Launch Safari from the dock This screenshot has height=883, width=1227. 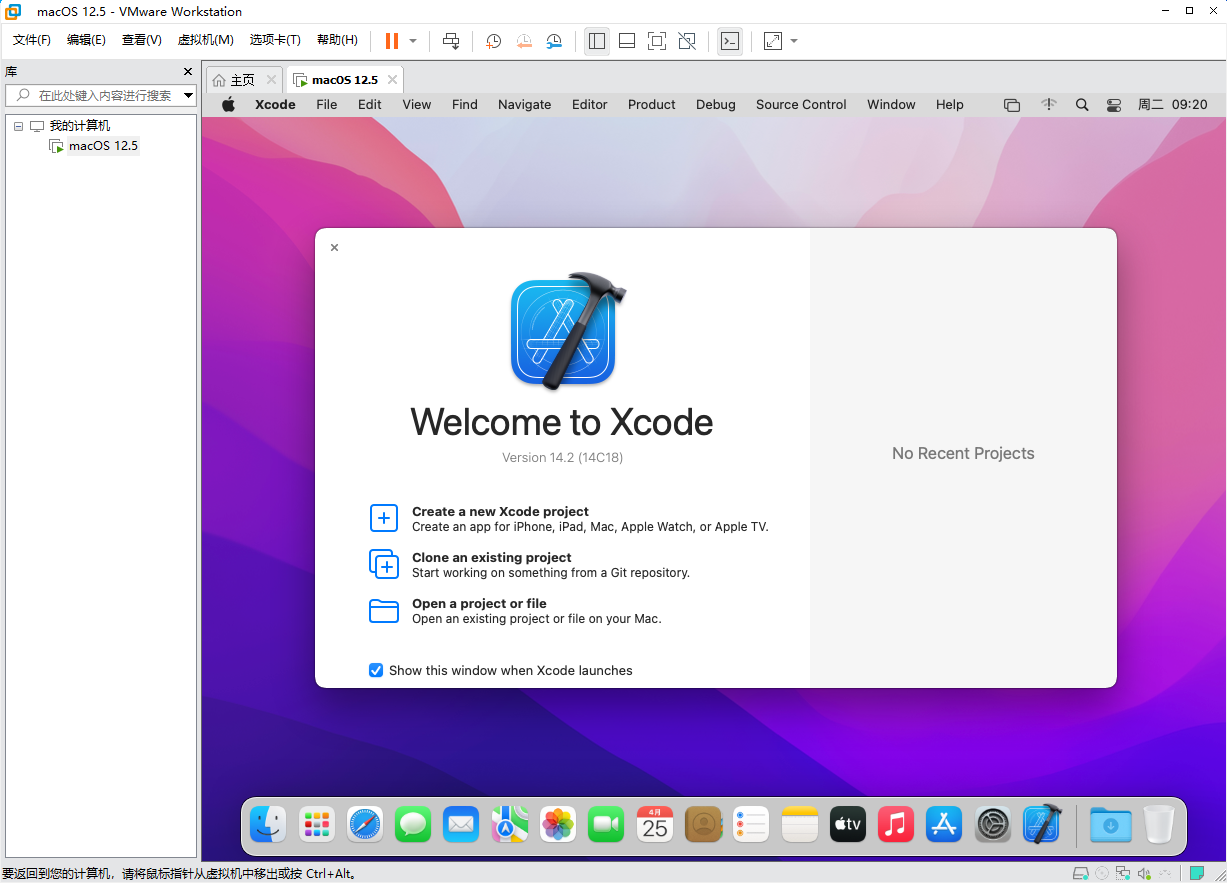365,825
